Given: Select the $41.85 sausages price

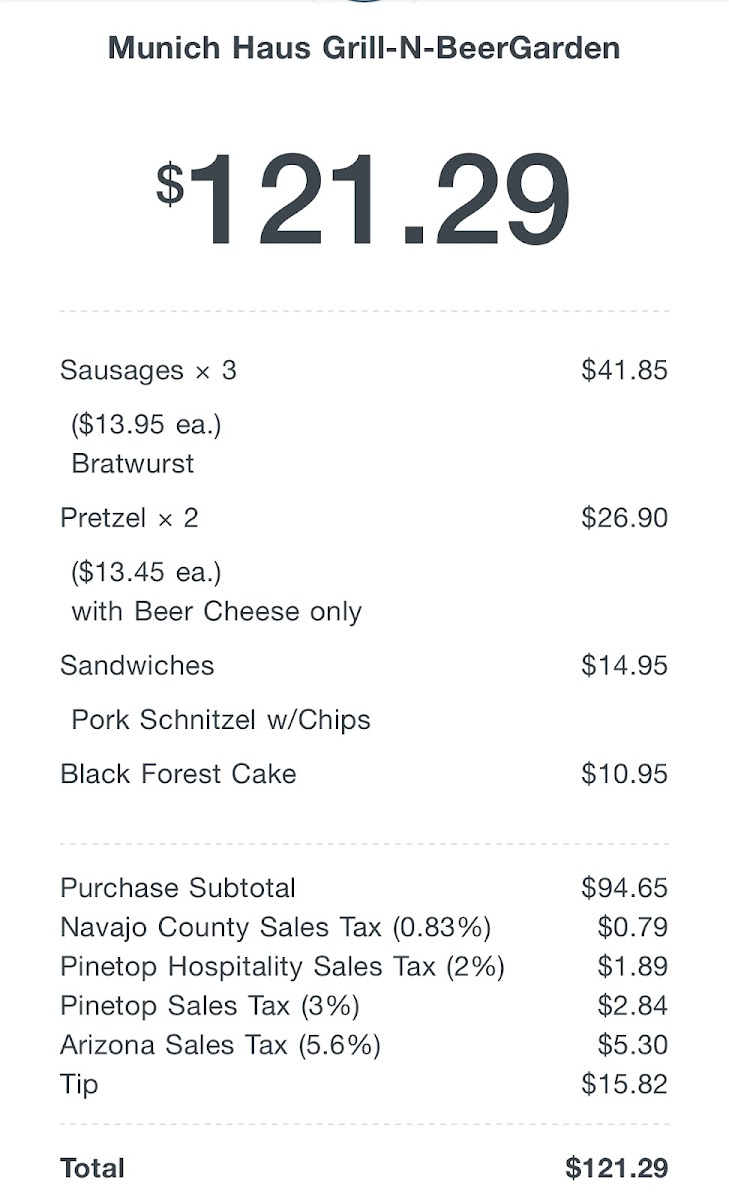Looking at the screenshot, I should (x=624, y=370).
